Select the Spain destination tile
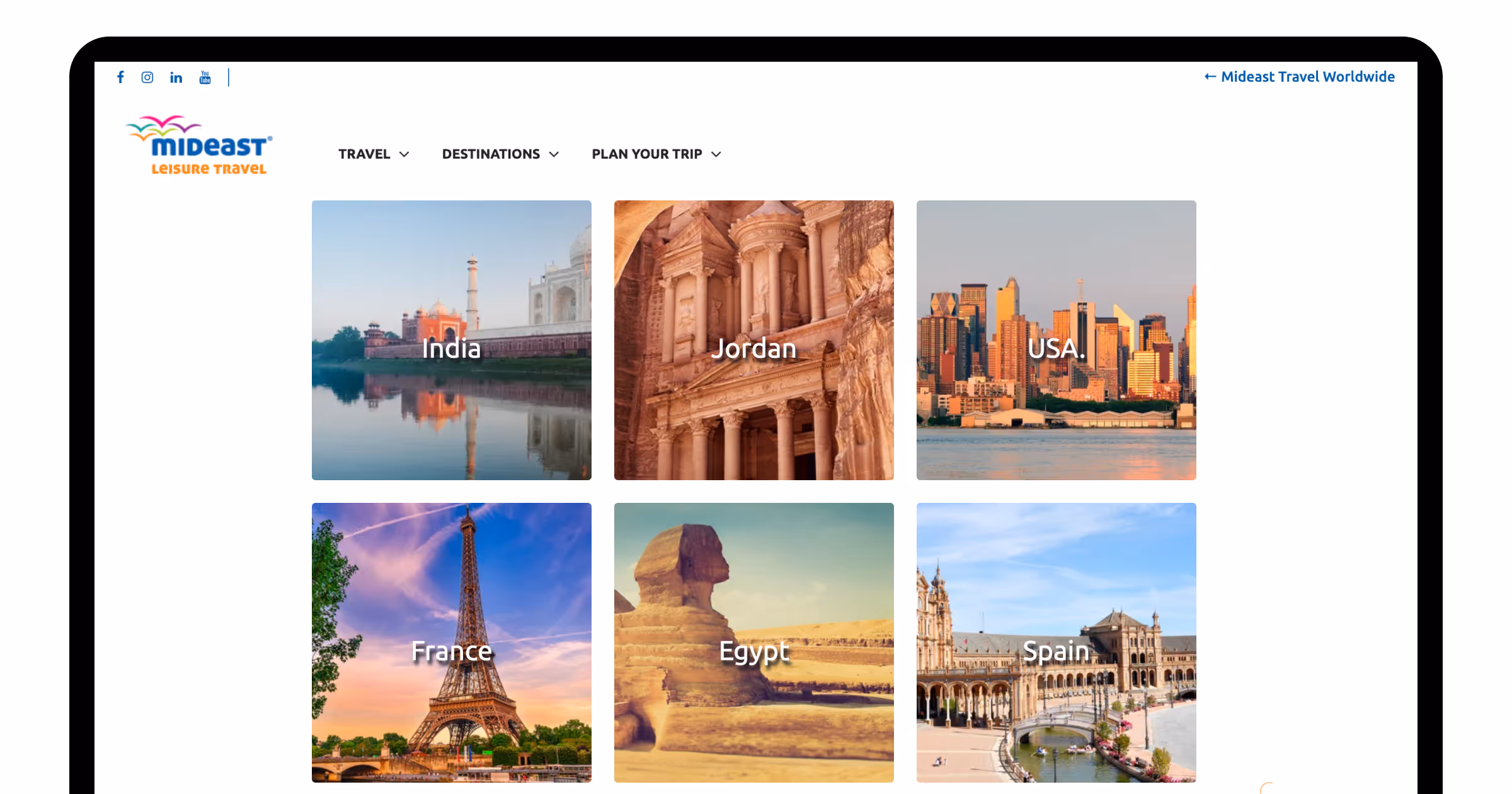 (x=1057, y=643)
